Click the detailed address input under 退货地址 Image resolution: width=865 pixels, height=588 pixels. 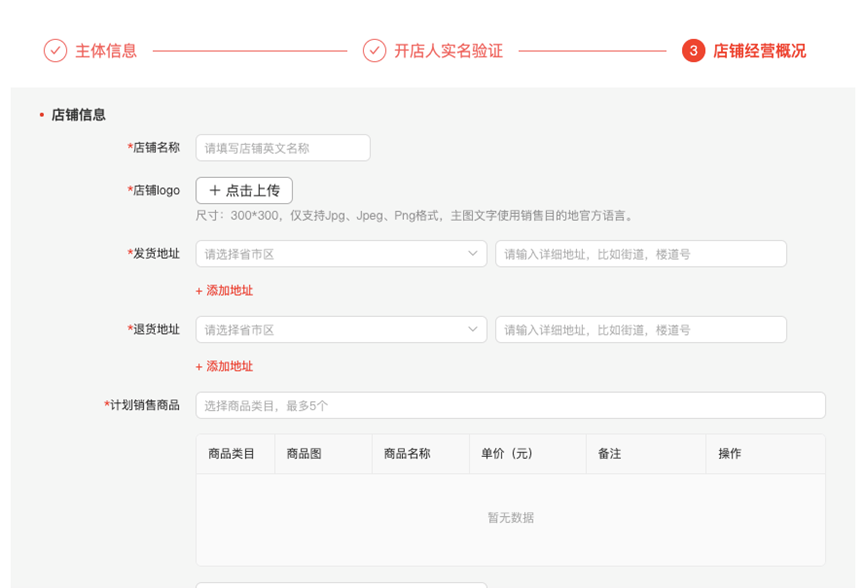[640, 329]
